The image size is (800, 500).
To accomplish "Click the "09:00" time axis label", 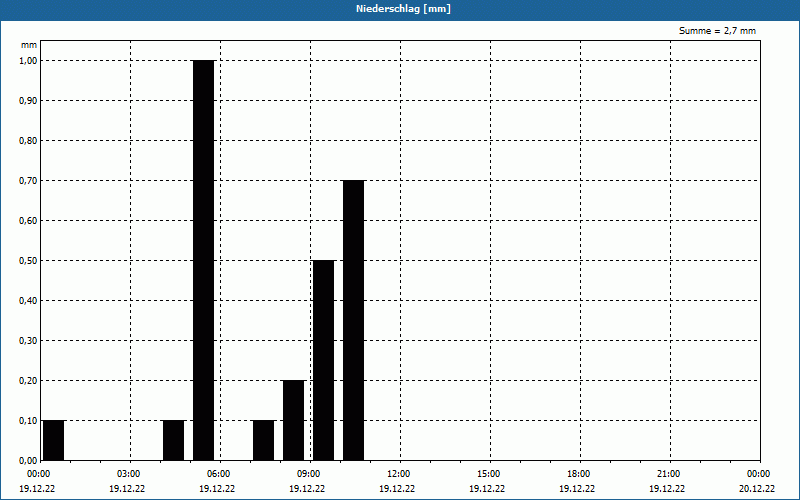I will click(x=309, y=474).
